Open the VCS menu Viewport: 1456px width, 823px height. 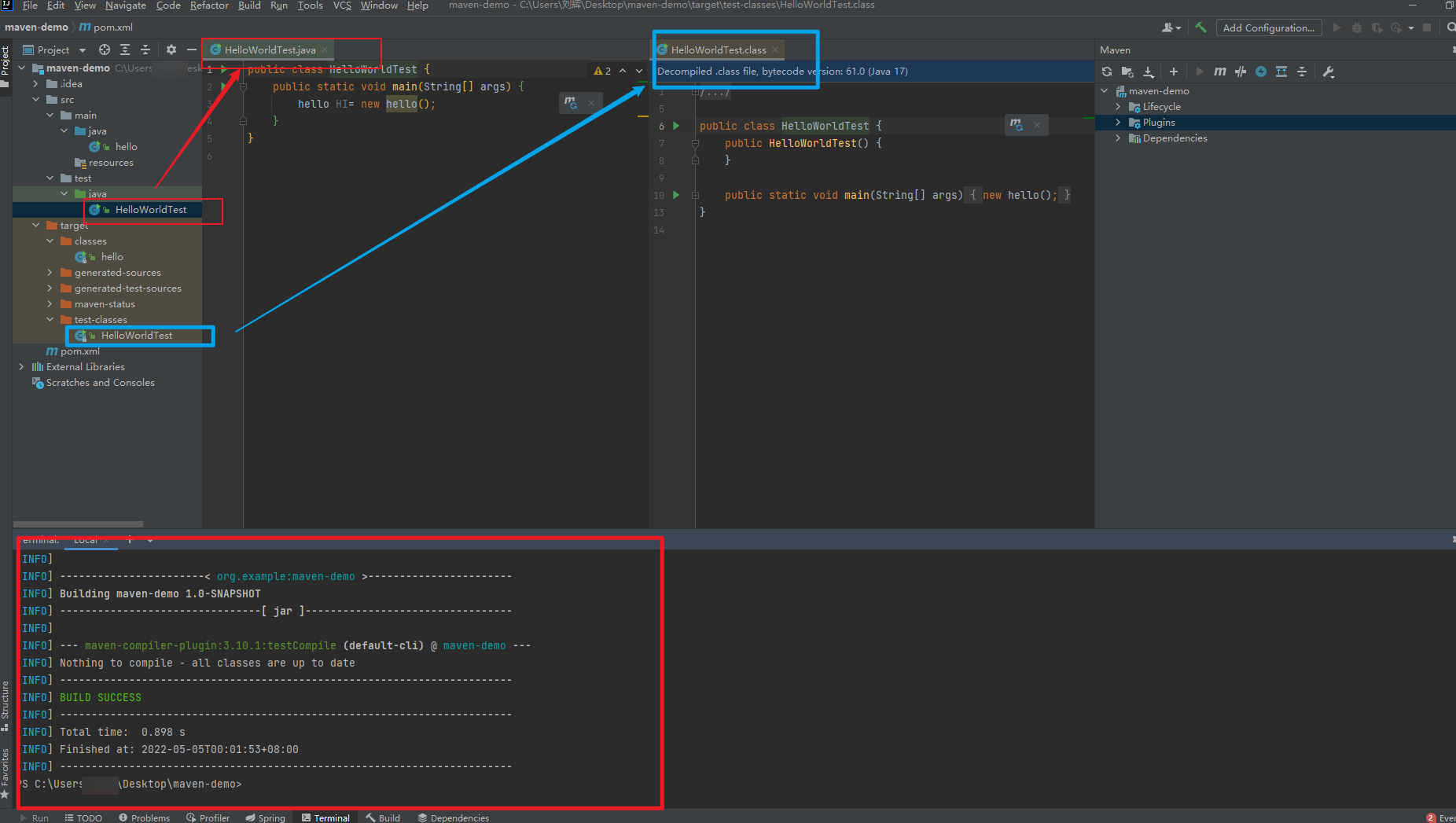[x=342, y=6]
